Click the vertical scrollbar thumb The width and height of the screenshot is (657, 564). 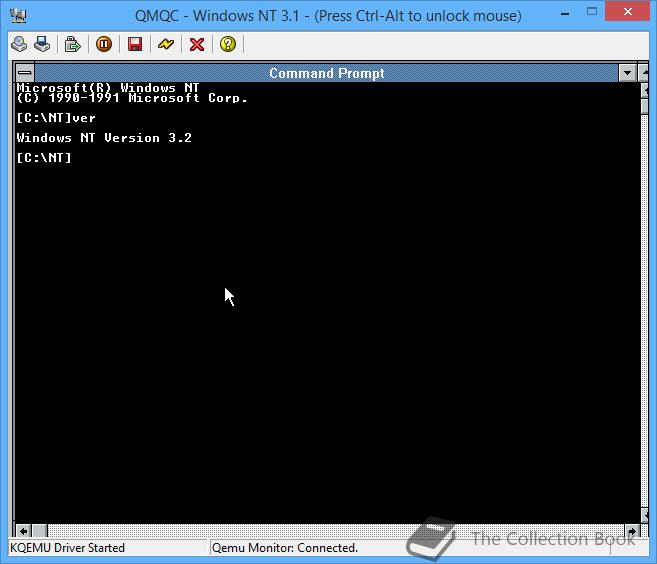coord(645,106)
